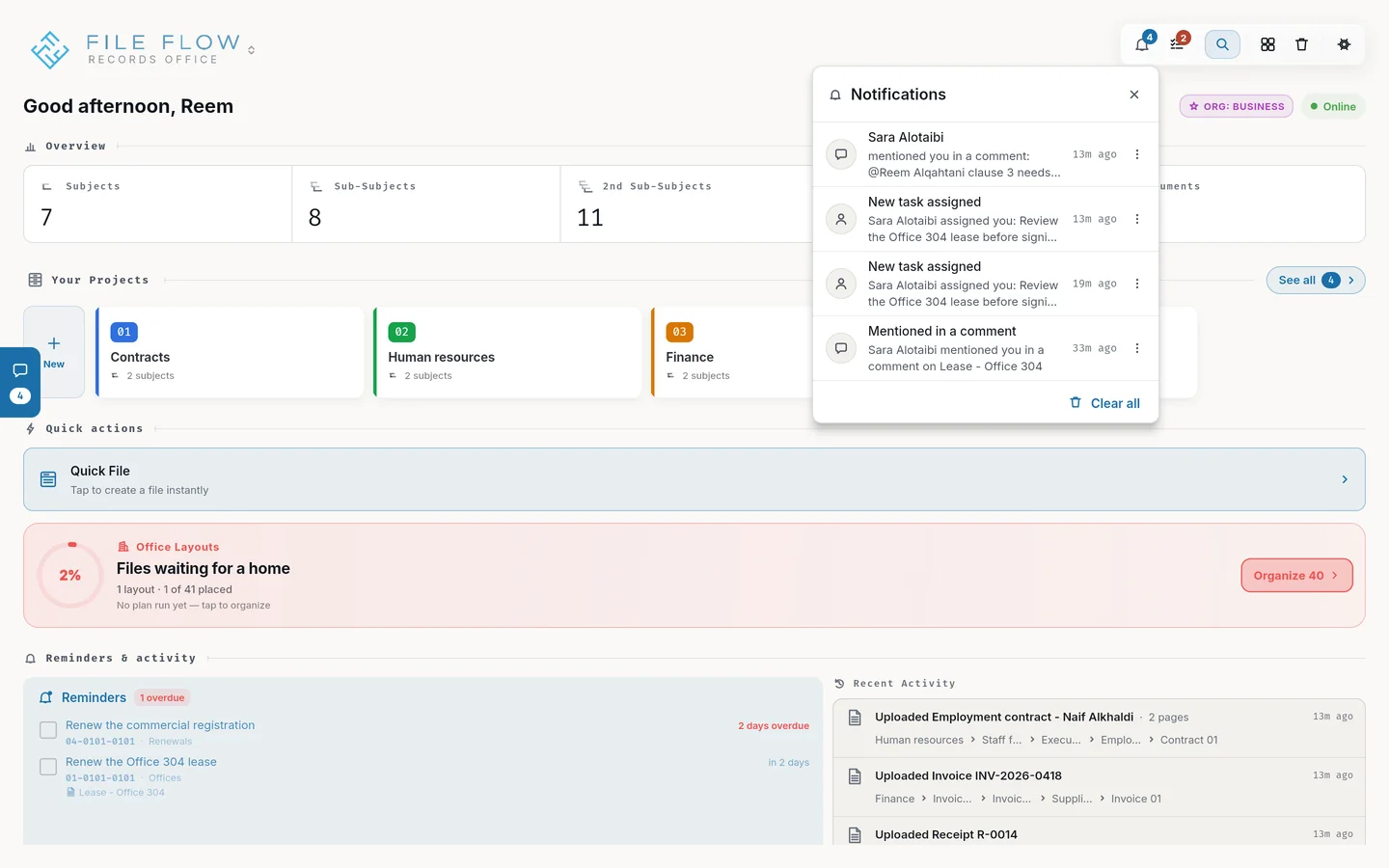Viewport: 1389px width, 868px height.
Task: Open Quick File chevron arrow
Action: tap(1345, 479)
